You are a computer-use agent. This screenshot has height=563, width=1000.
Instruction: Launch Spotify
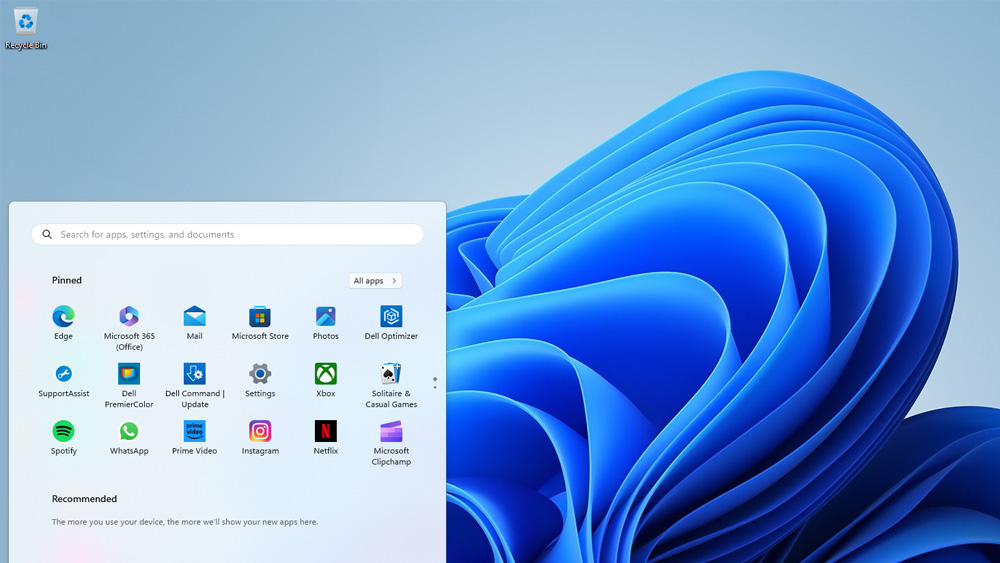pos(63,438)
